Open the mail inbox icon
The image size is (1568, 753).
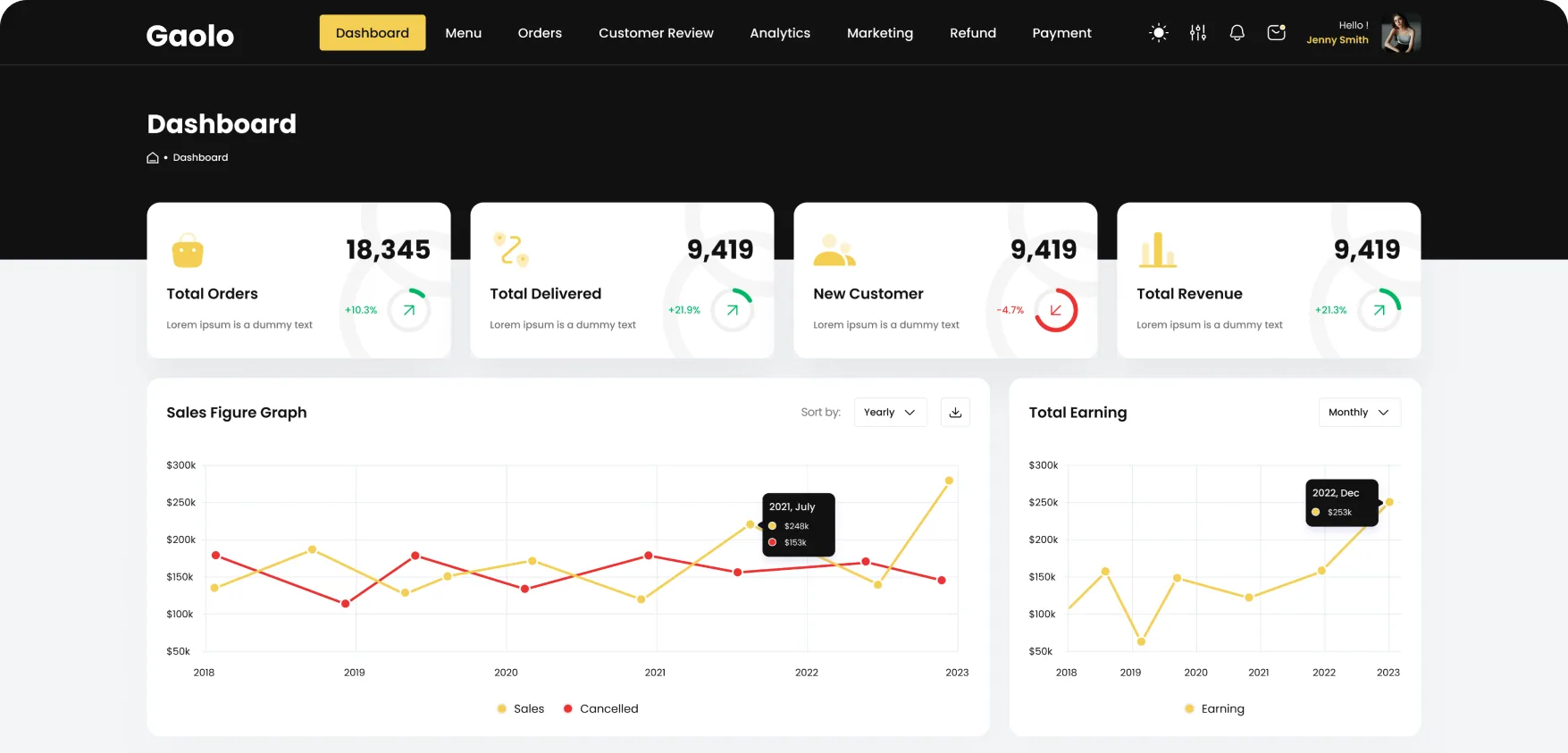(1277, 32)
